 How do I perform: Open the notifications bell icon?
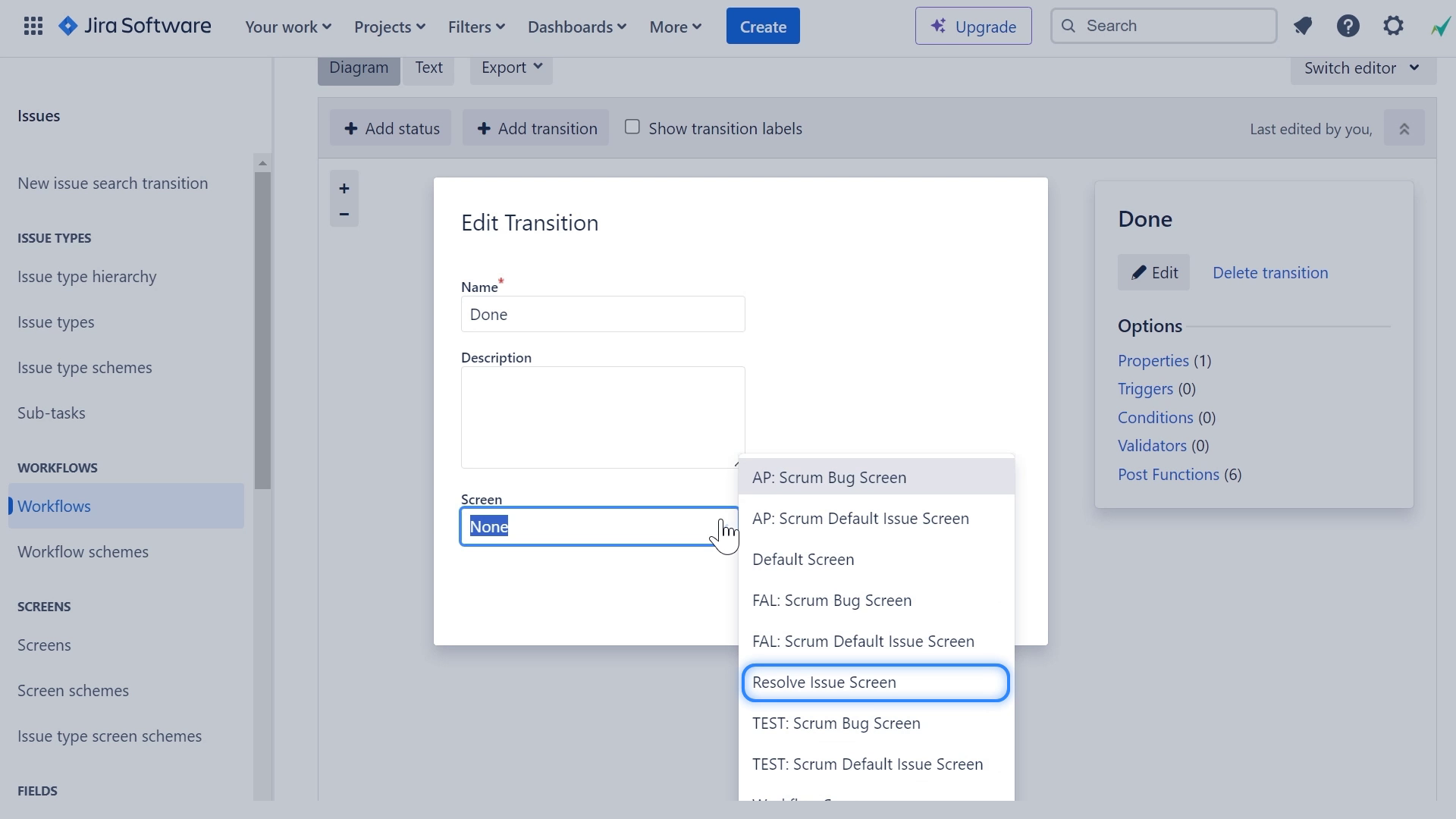pyautogui.click(x=1304, y=25)
